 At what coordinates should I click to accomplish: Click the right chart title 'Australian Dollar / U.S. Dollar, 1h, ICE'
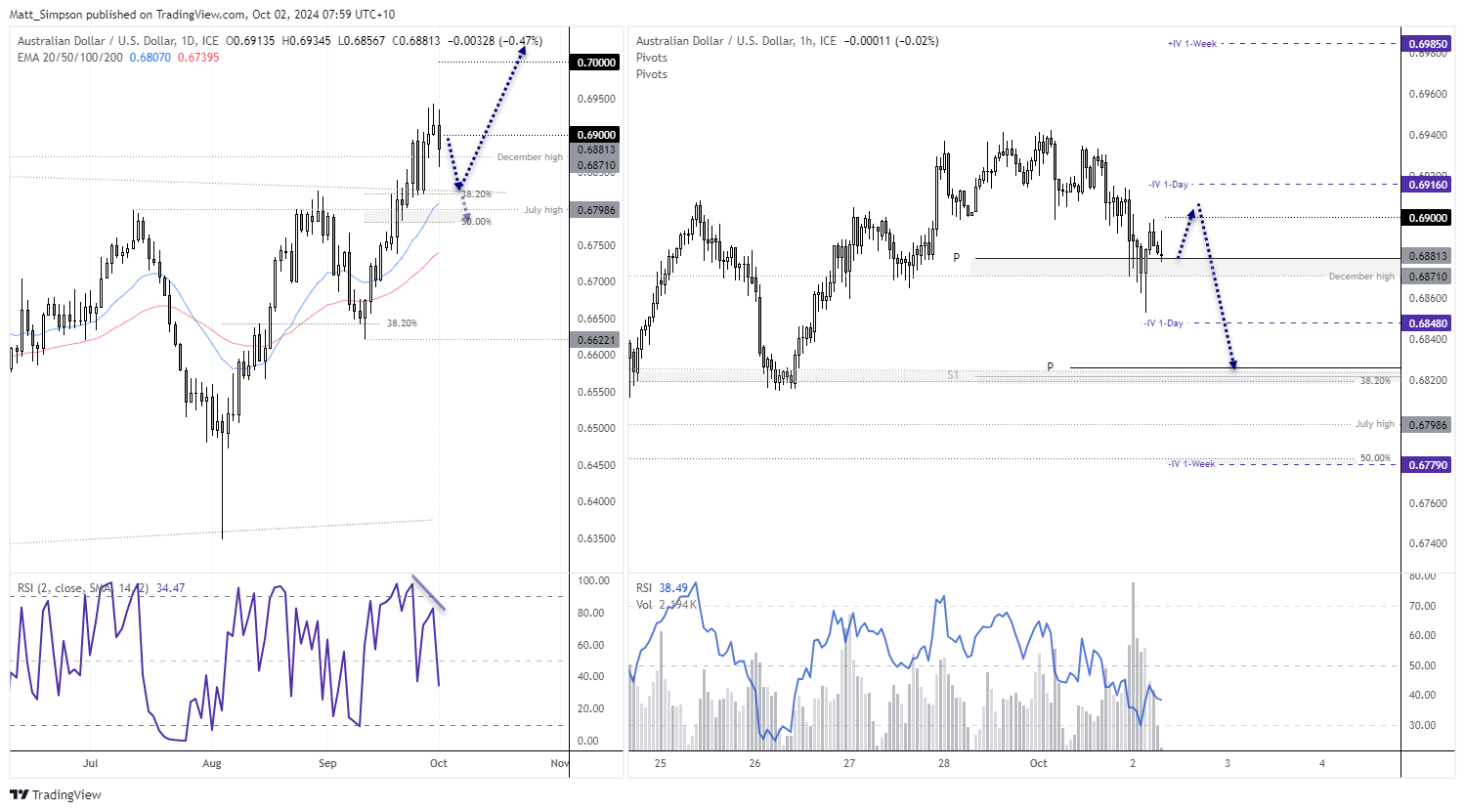pos(736,41)
